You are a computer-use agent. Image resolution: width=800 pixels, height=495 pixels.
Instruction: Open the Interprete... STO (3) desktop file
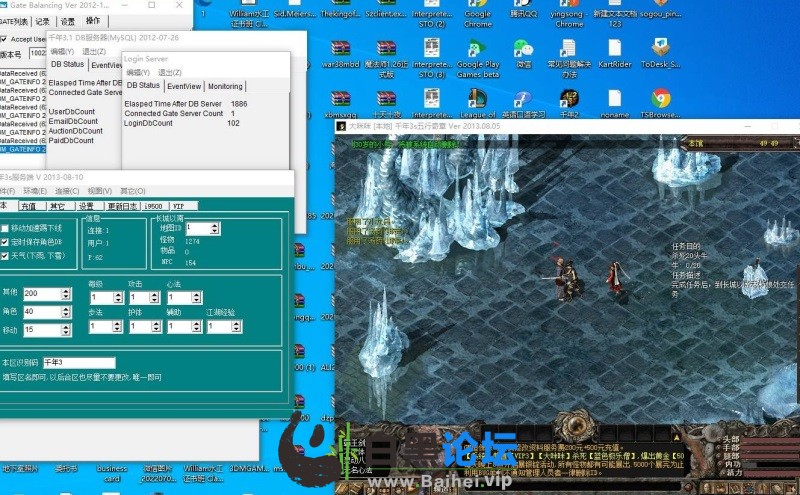click(x=432, y=58)
